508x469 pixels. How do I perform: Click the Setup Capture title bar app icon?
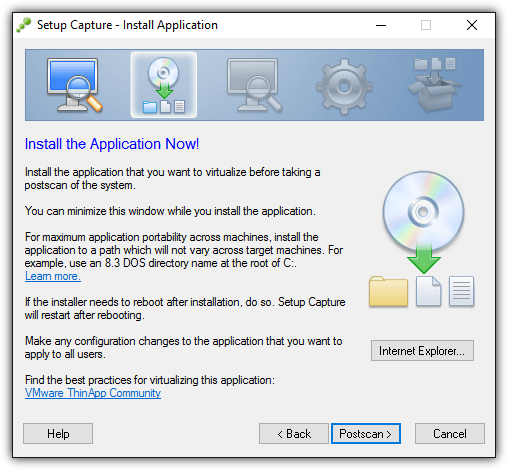click(24, 25)
